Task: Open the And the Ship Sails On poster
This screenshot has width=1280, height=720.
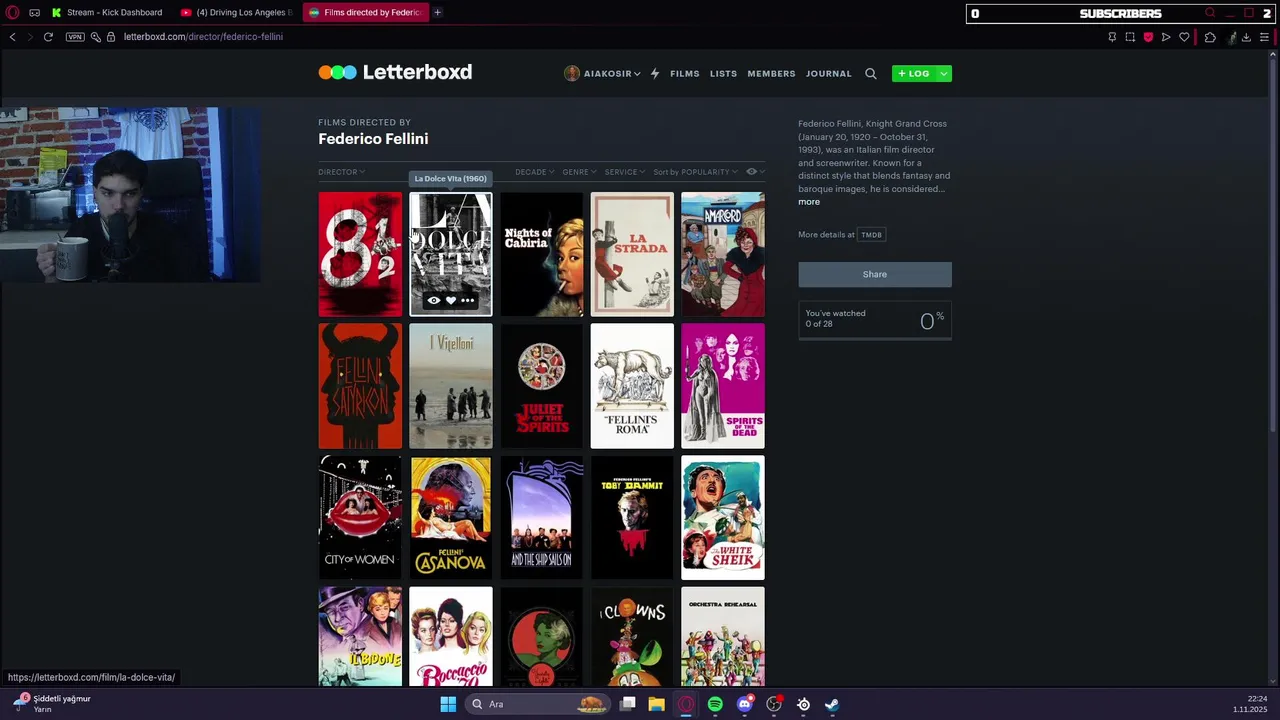Action: (541, 518)
